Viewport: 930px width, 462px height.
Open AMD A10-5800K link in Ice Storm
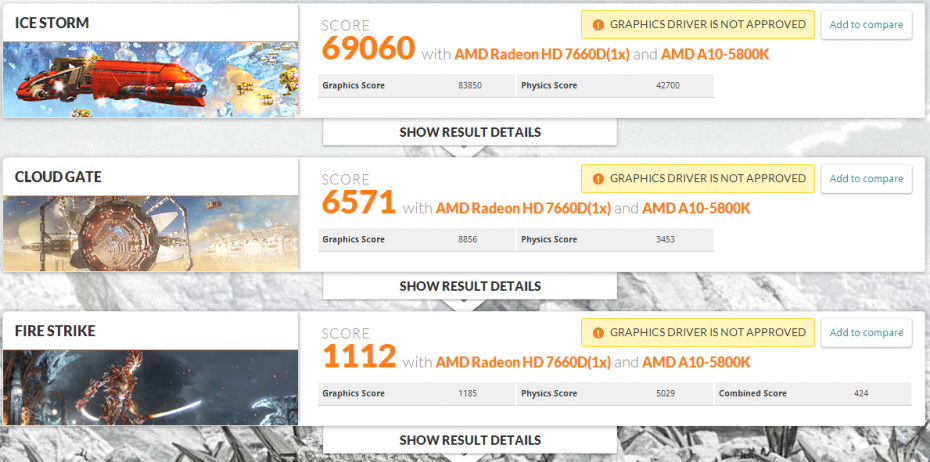[715, 55]
